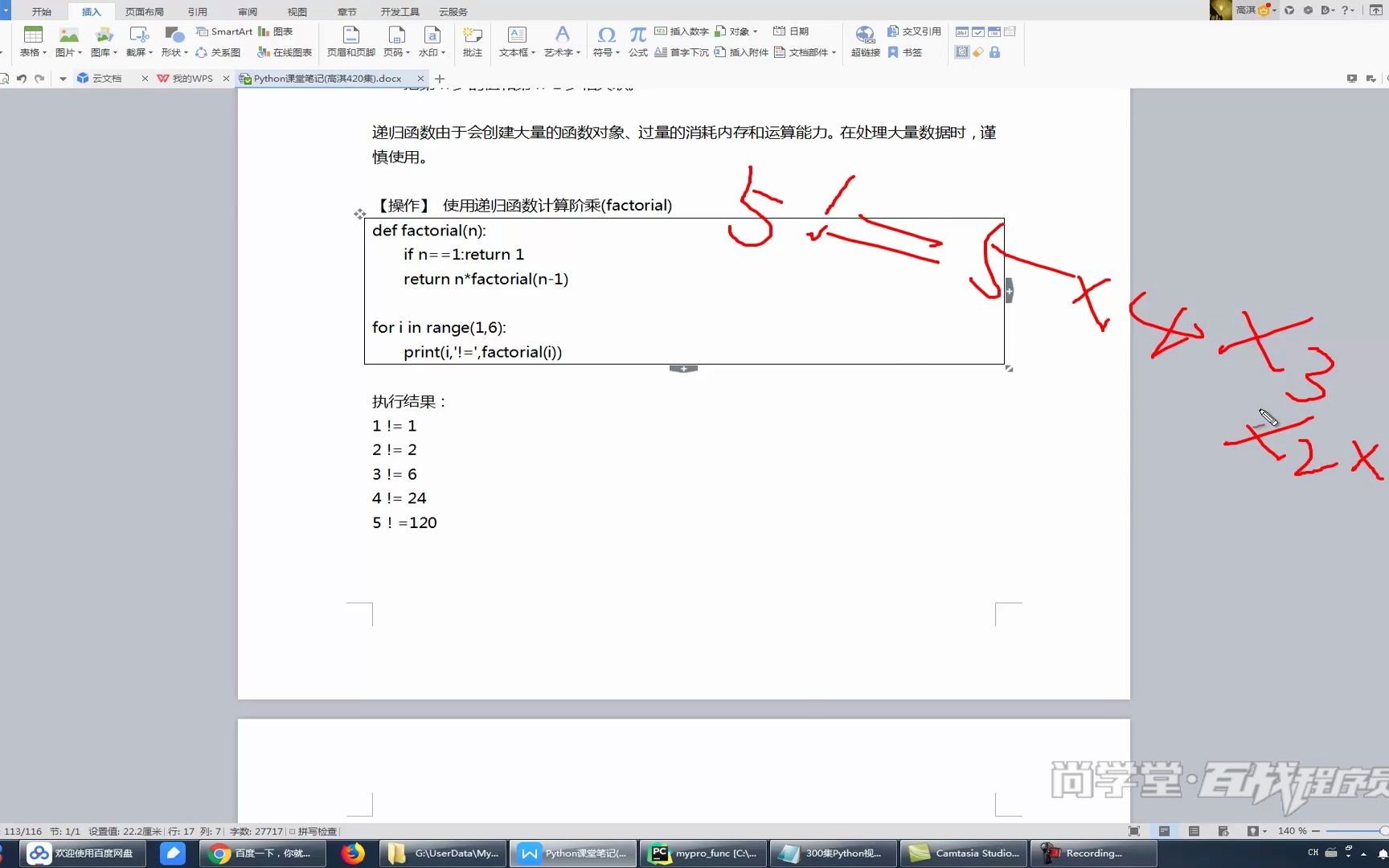Open the 审阅 ribbon tab
The height and width of the screenshot is (868, 1389).
point(248,11)
